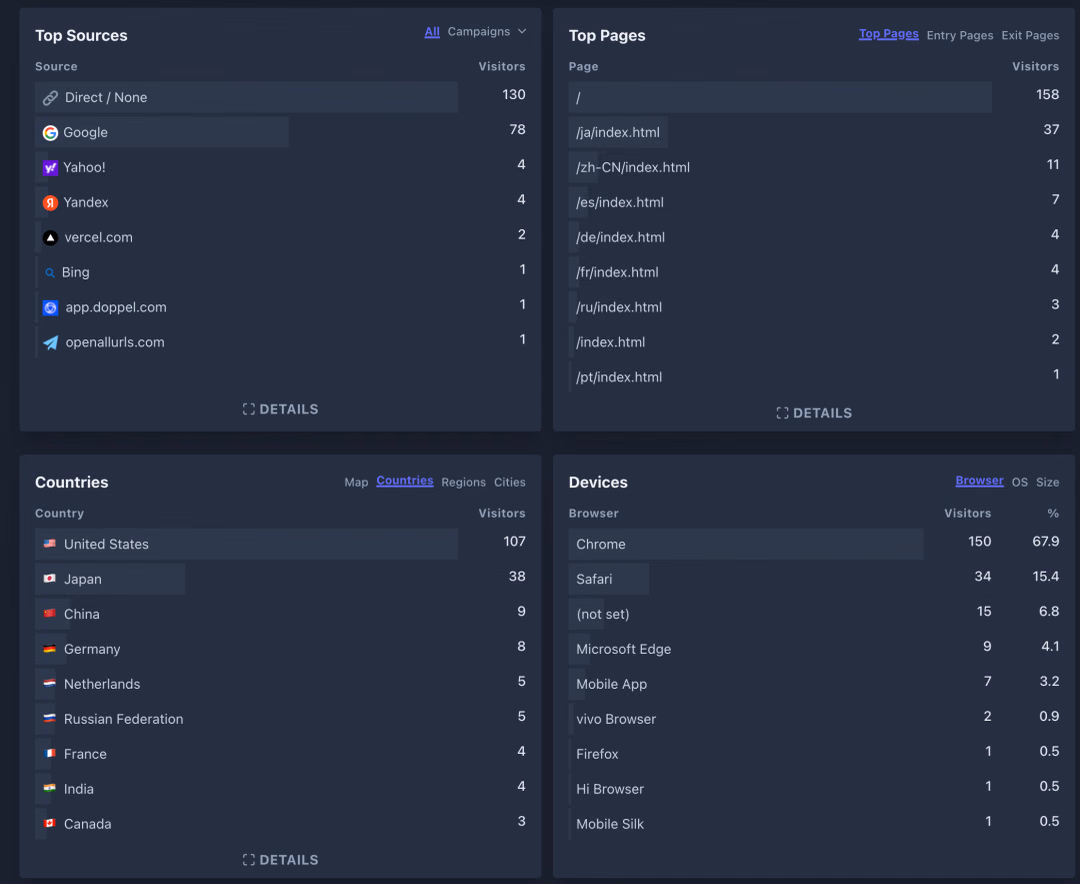
Task: Filter by the Chrome browser row
Action: pyautogui.click(x=814, y=544)
